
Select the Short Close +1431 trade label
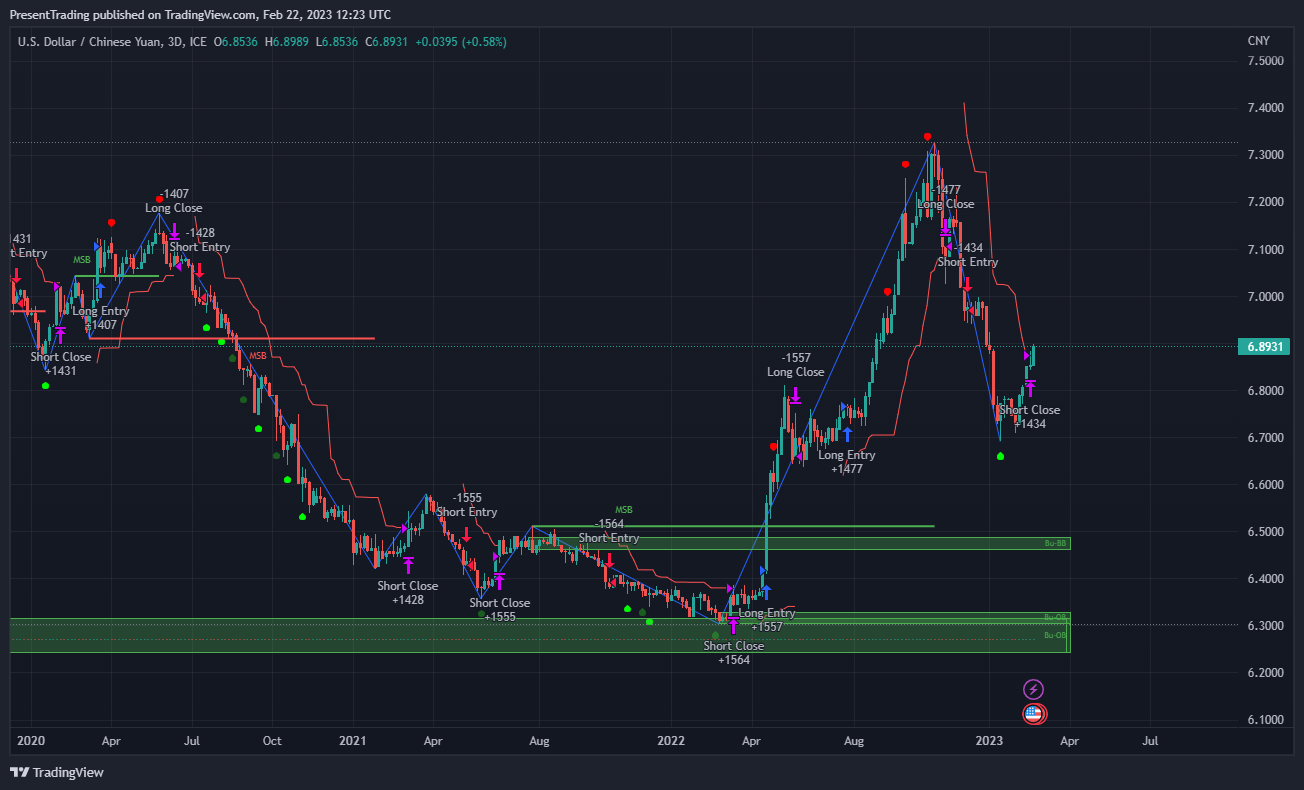(61, 364)
